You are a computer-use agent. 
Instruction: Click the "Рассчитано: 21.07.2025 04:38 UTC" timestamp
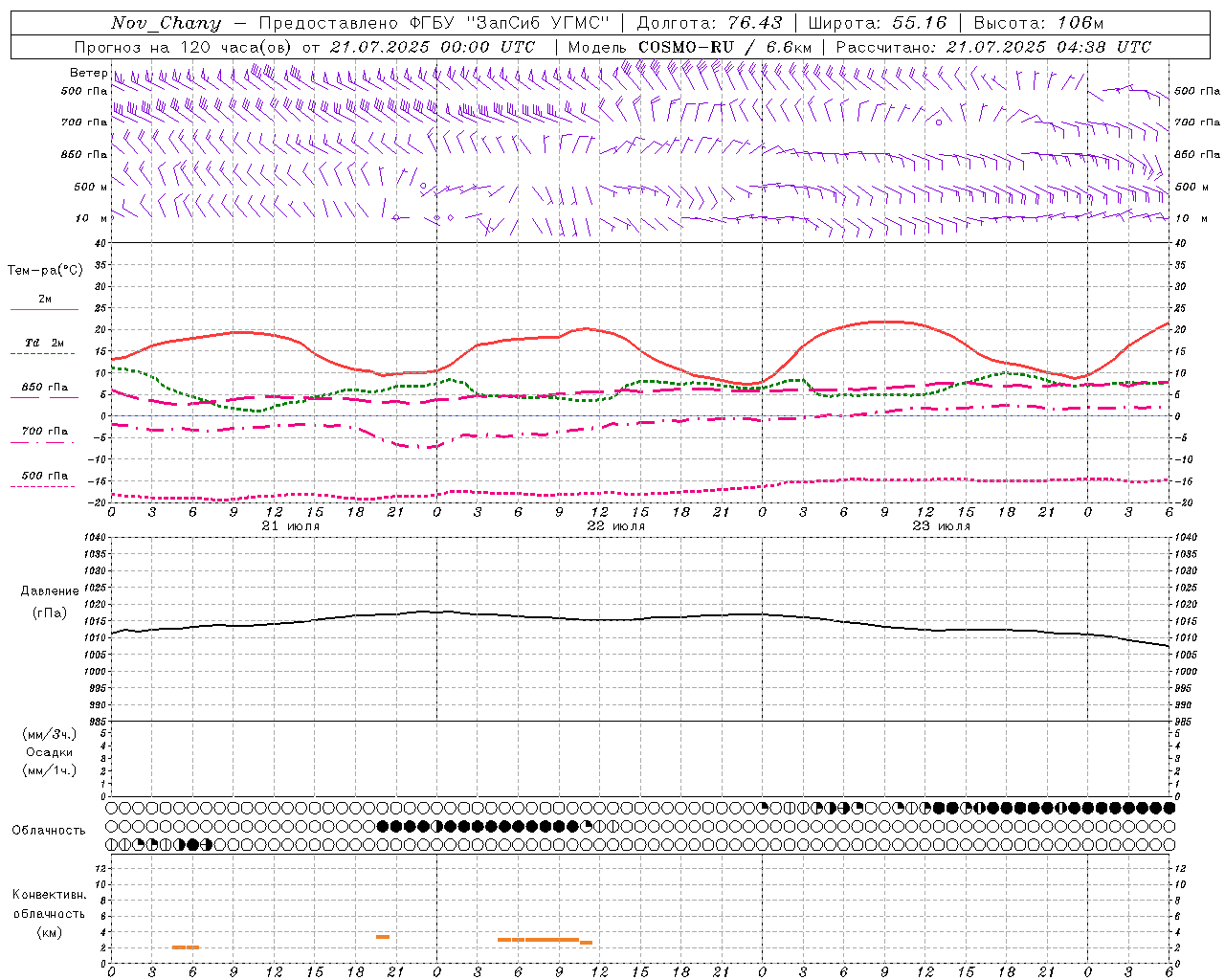(993, 47)
